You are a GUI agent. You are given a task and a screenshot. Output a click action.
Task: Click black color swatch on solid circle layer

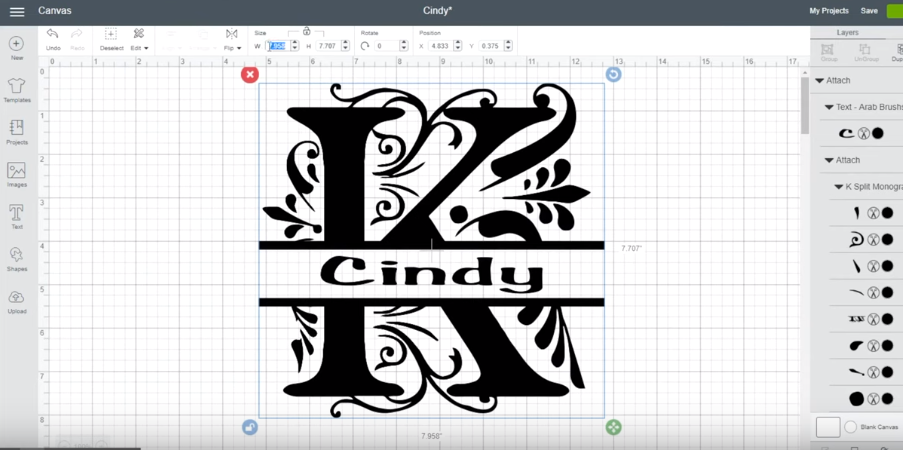click(x=887, y=398)
